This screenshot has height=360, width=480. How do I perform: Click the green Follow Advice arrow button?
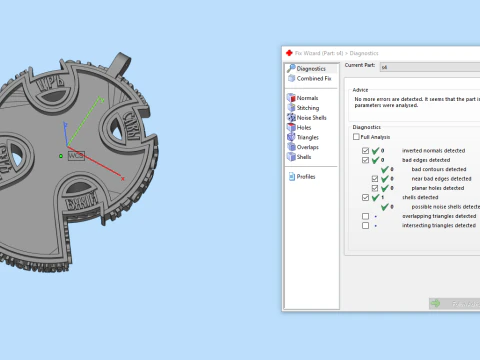(455, 304)
